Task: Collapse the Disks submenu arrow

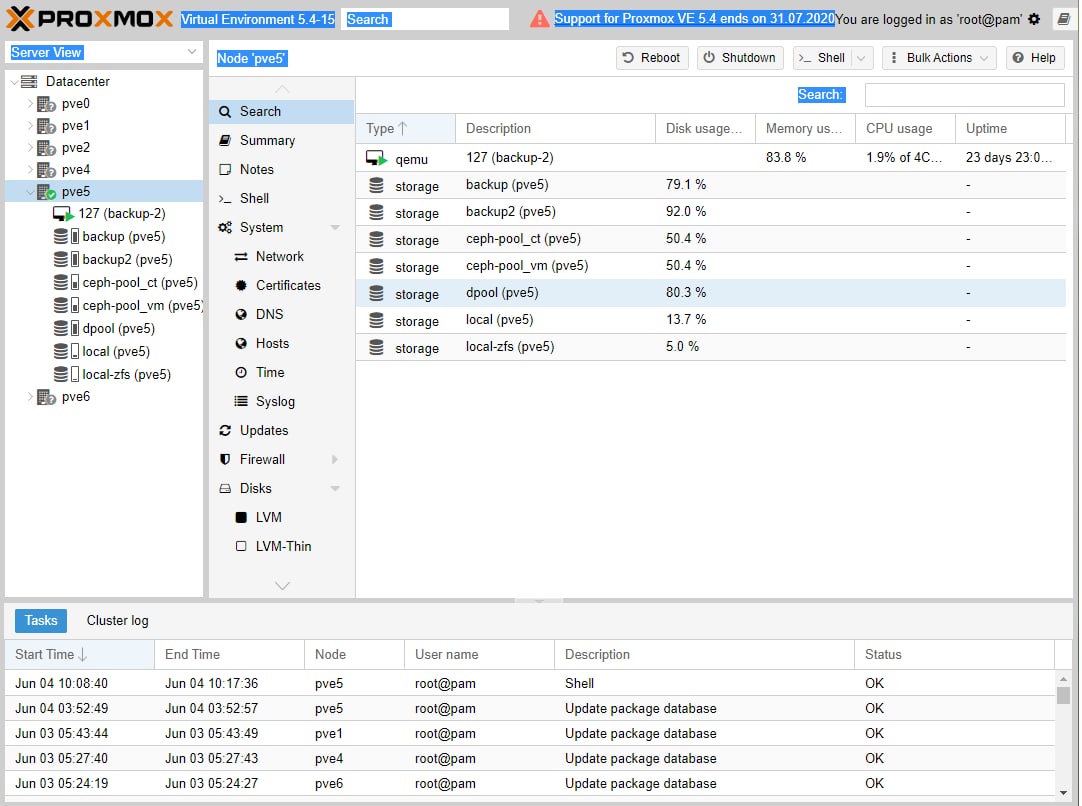Action: pyautogui.click(x=335, y=489)
